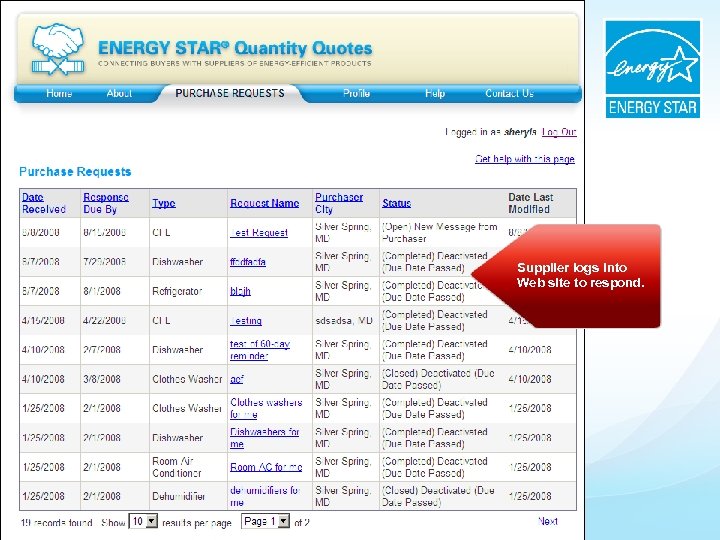Viewport: 720px width, 540px height.
Task: Click the Refrigerator type cell
Action: click(177, 292)
